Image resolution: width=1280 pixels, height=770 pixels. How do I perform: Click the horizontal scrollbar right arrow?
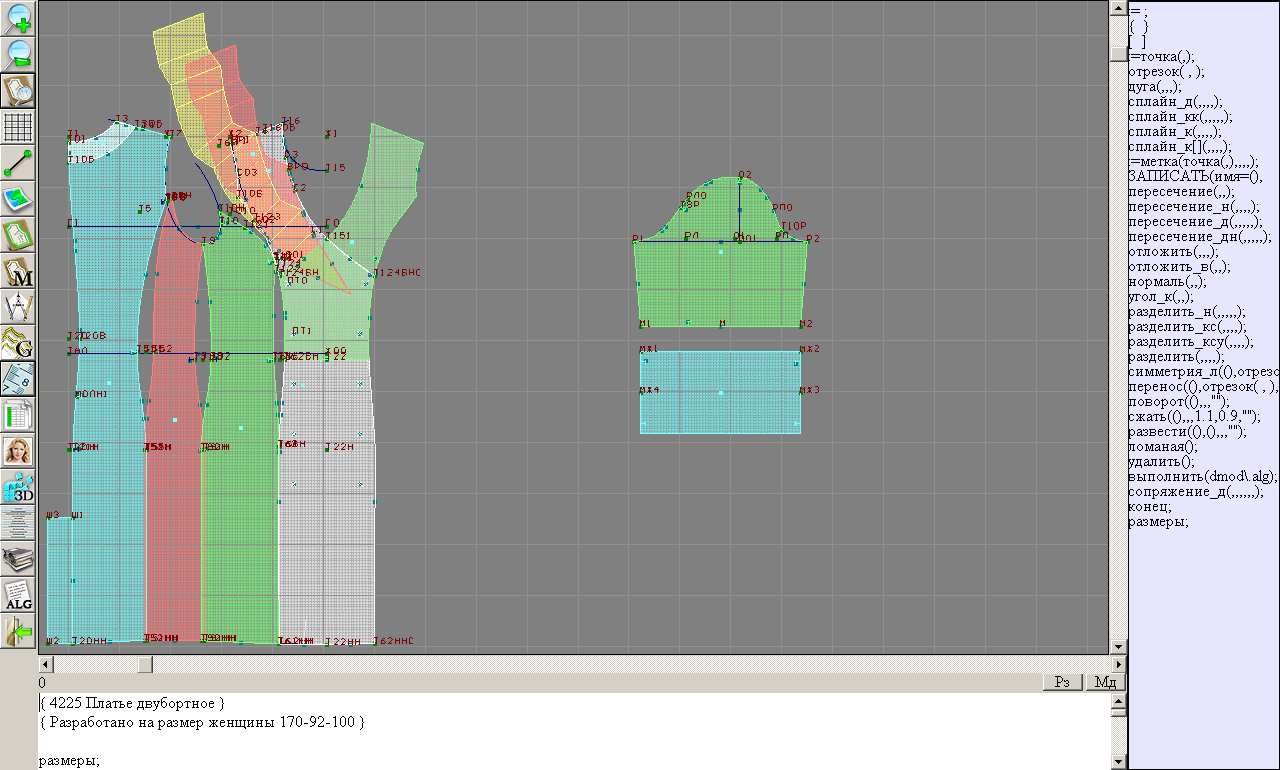coord(1118,664)
